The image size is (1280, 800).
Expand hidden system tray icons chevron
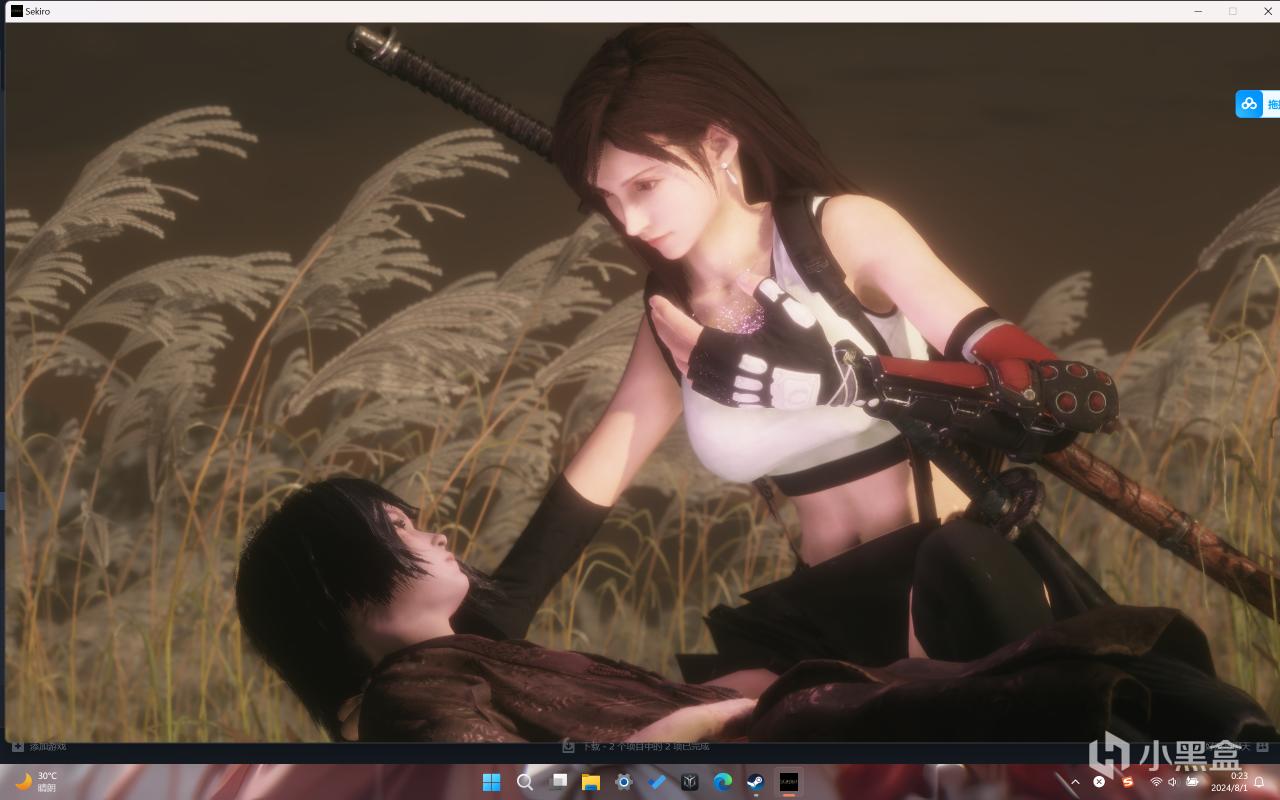(1075, 782)
